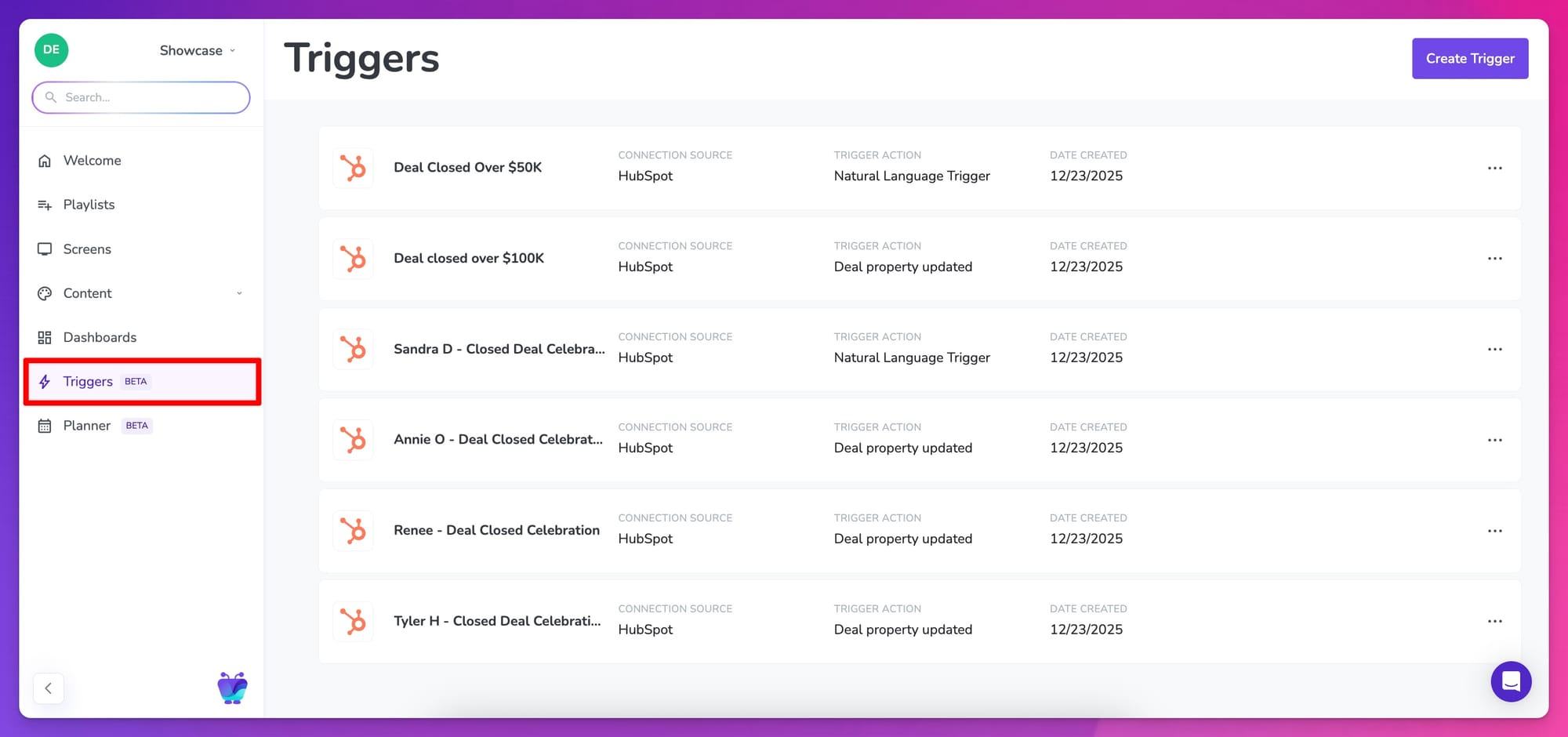Viewport: 1568px width, 737px height.
Task: Click HubSpot icon of Sandra D trigger
Action: [x=353, y=349]
